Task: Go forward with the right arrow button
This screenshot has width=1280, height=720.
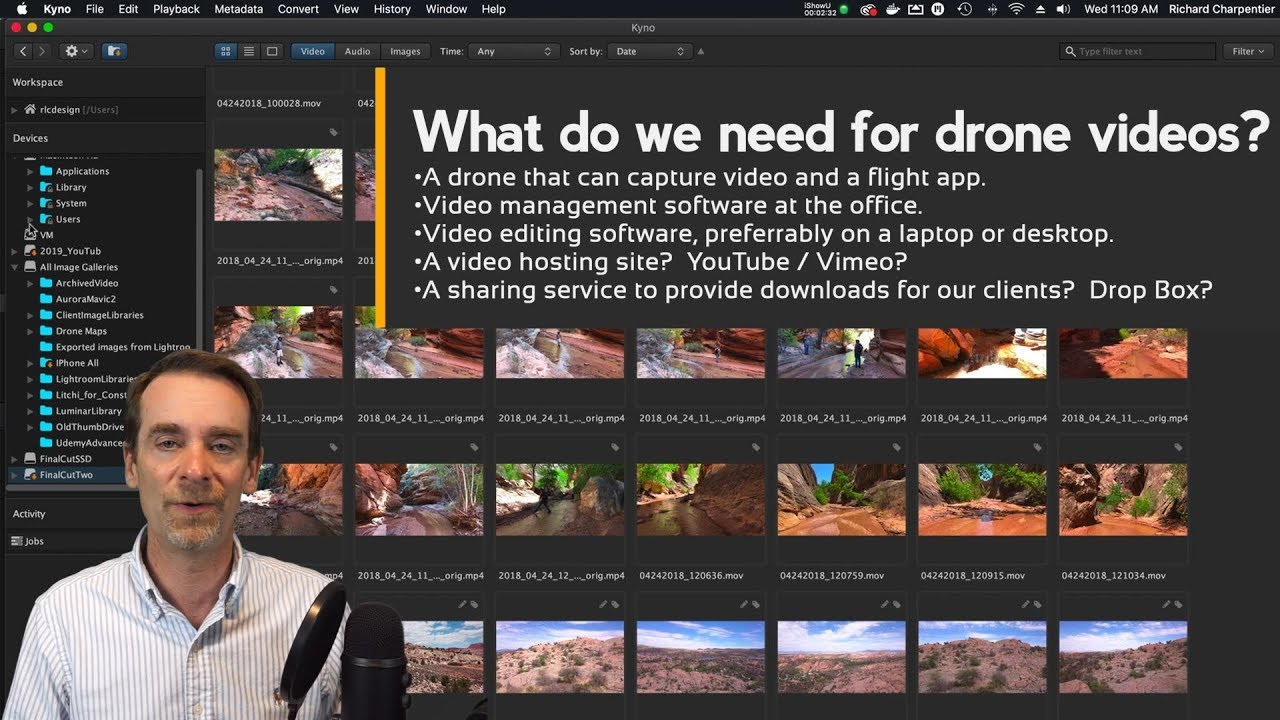Action: pyautogui.click(x=41, y=51)
